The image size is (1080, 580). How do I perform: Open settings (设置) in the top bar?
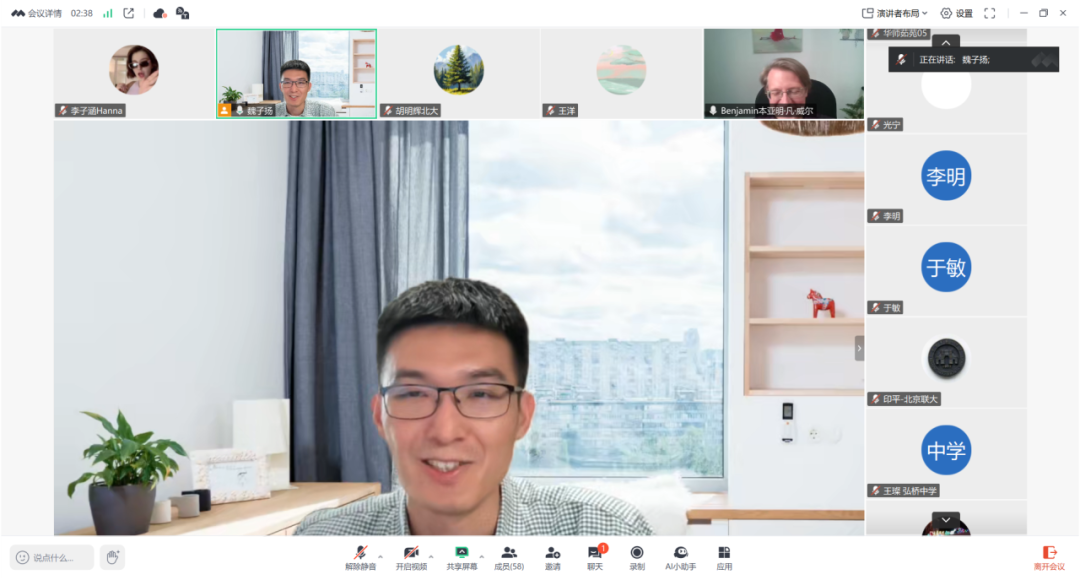pyautogui.click(x=956, y=13)
